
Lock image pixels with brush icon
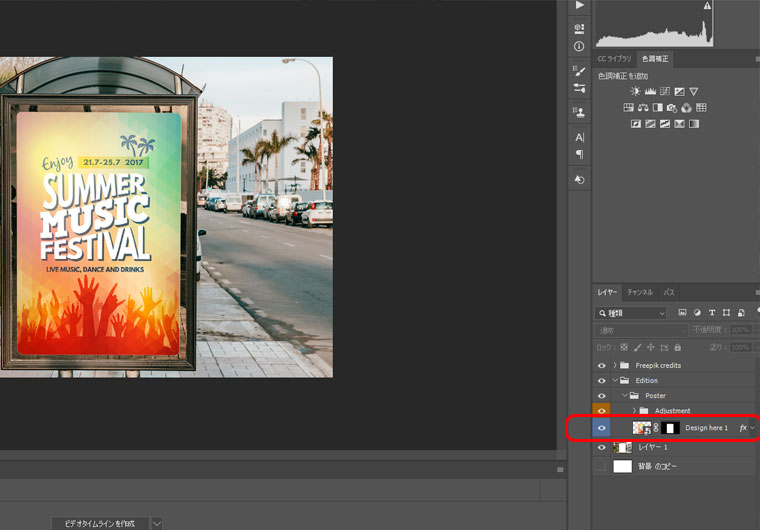637,347
